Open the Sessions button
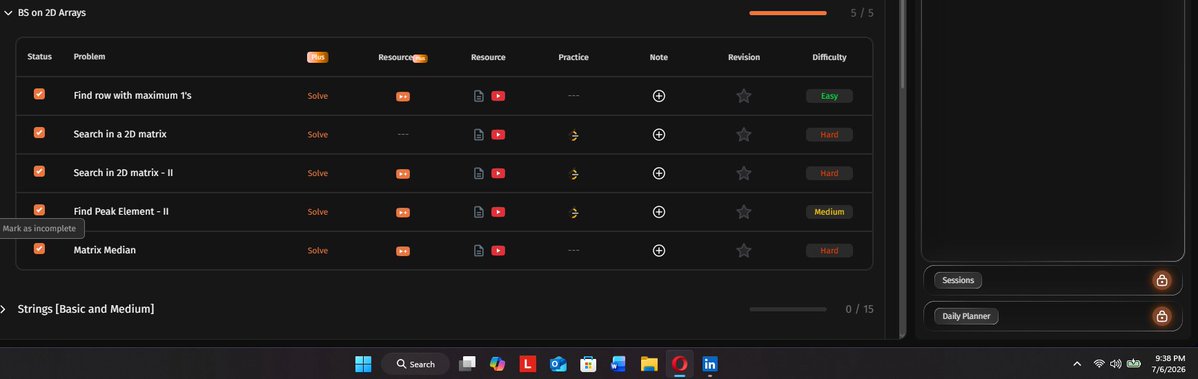 (958, 280)
